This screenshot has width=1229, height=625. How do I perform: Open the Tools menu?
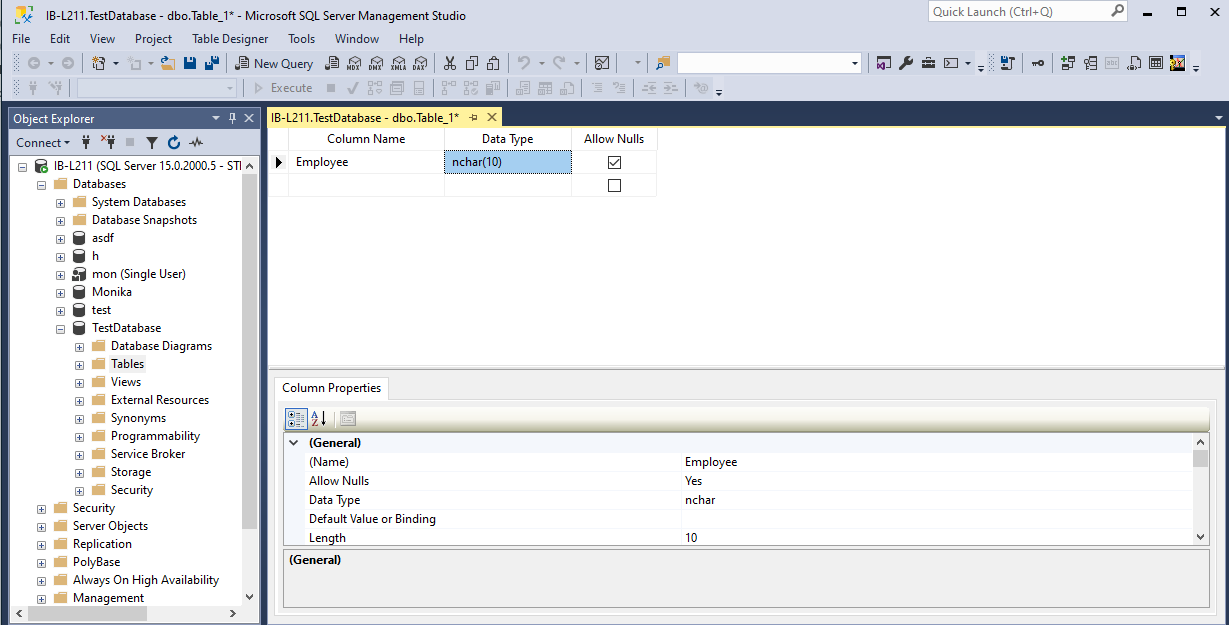coord(301,39)
